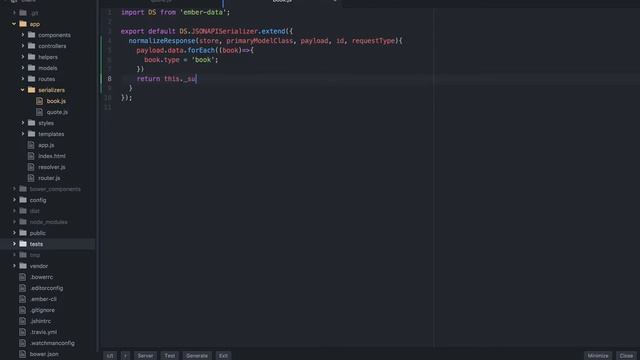The width and height of the screenshot is (640, 360).
Task: Select the "quote.js" file name in tree
Action: tap(57, 112)
